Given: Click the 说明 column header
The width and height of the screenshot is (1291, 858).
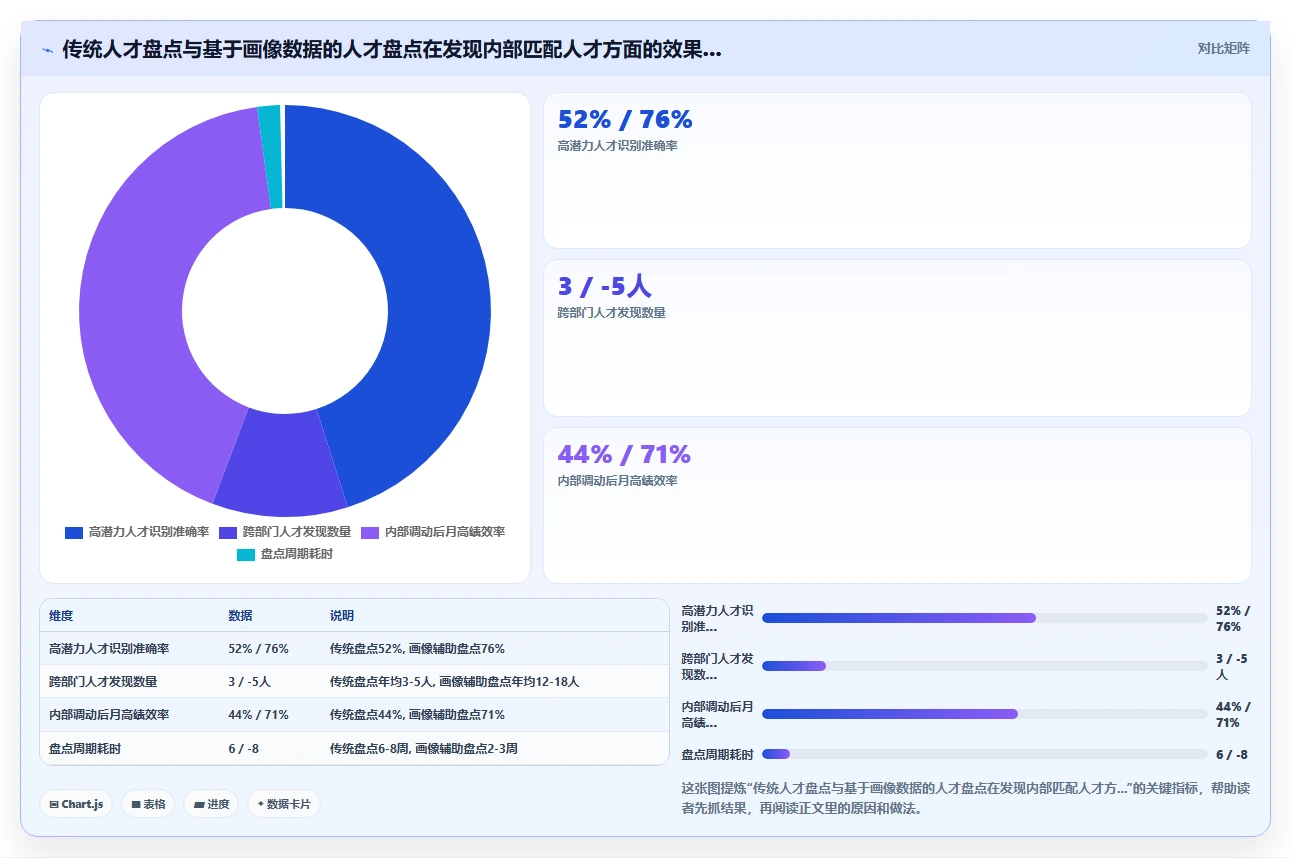Looking at the screenshot, I should [342, 616].
